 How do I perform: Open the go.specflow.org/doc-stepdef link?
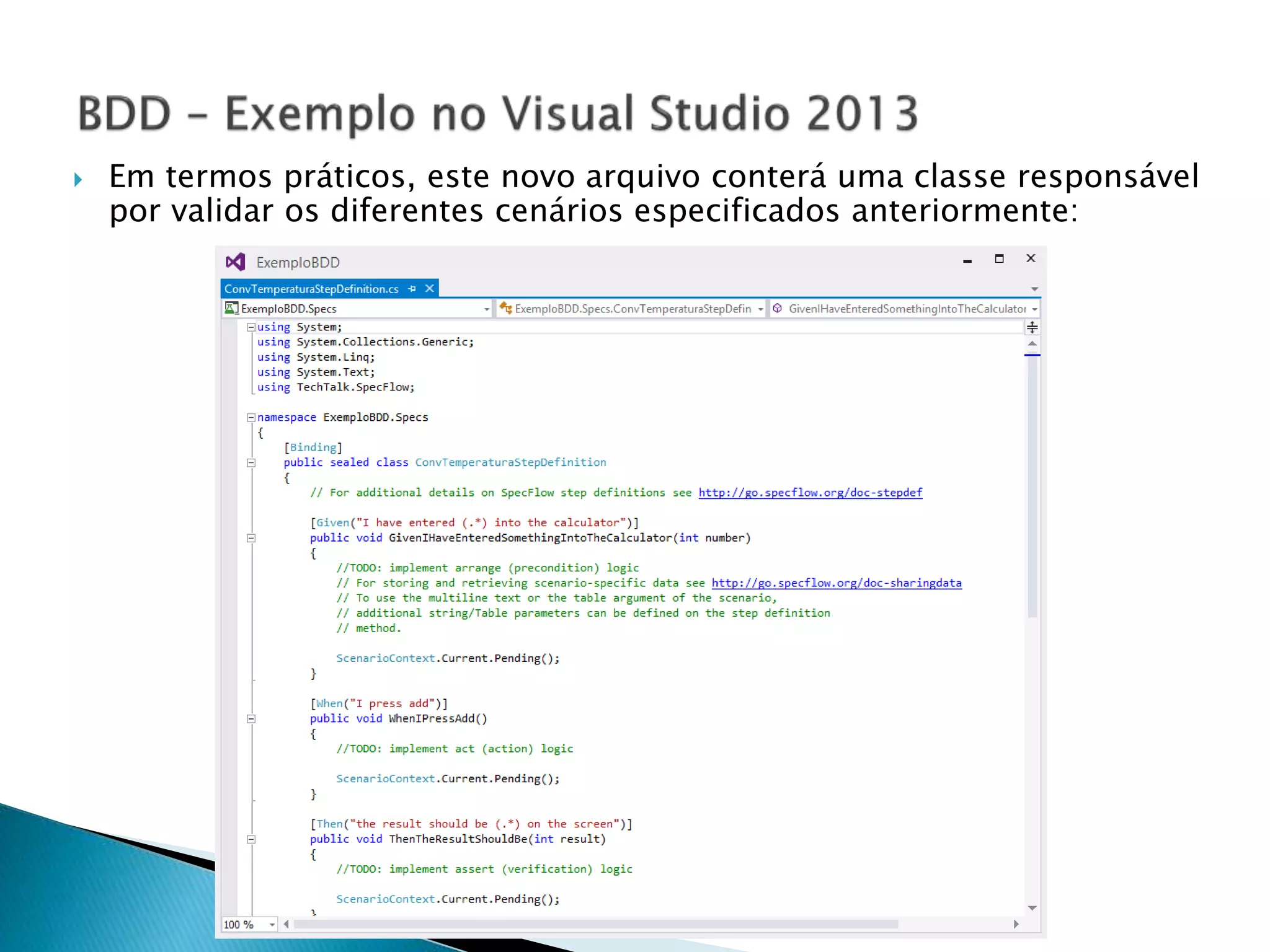click(810, 493)
